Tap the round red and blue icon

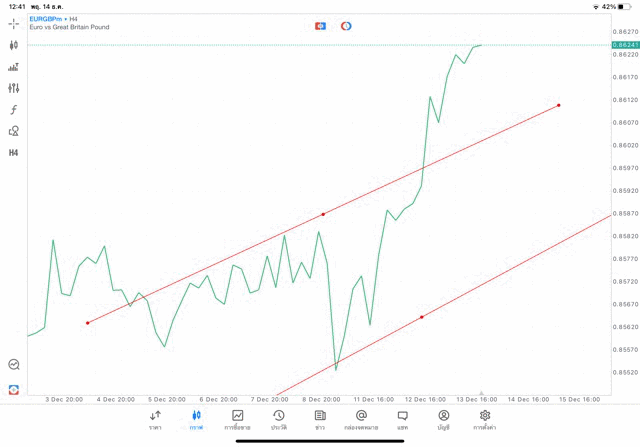pos(346,26)
